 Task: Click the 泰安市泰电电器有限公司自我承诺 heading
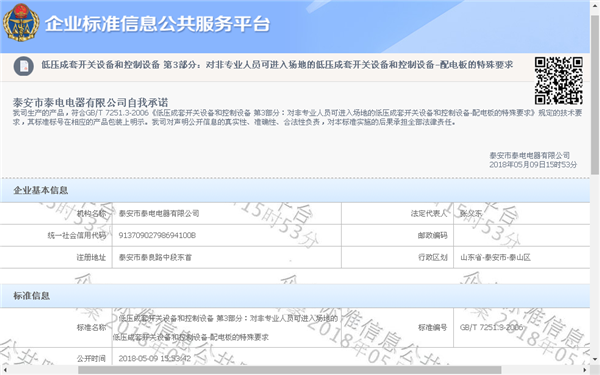point(90,103)
